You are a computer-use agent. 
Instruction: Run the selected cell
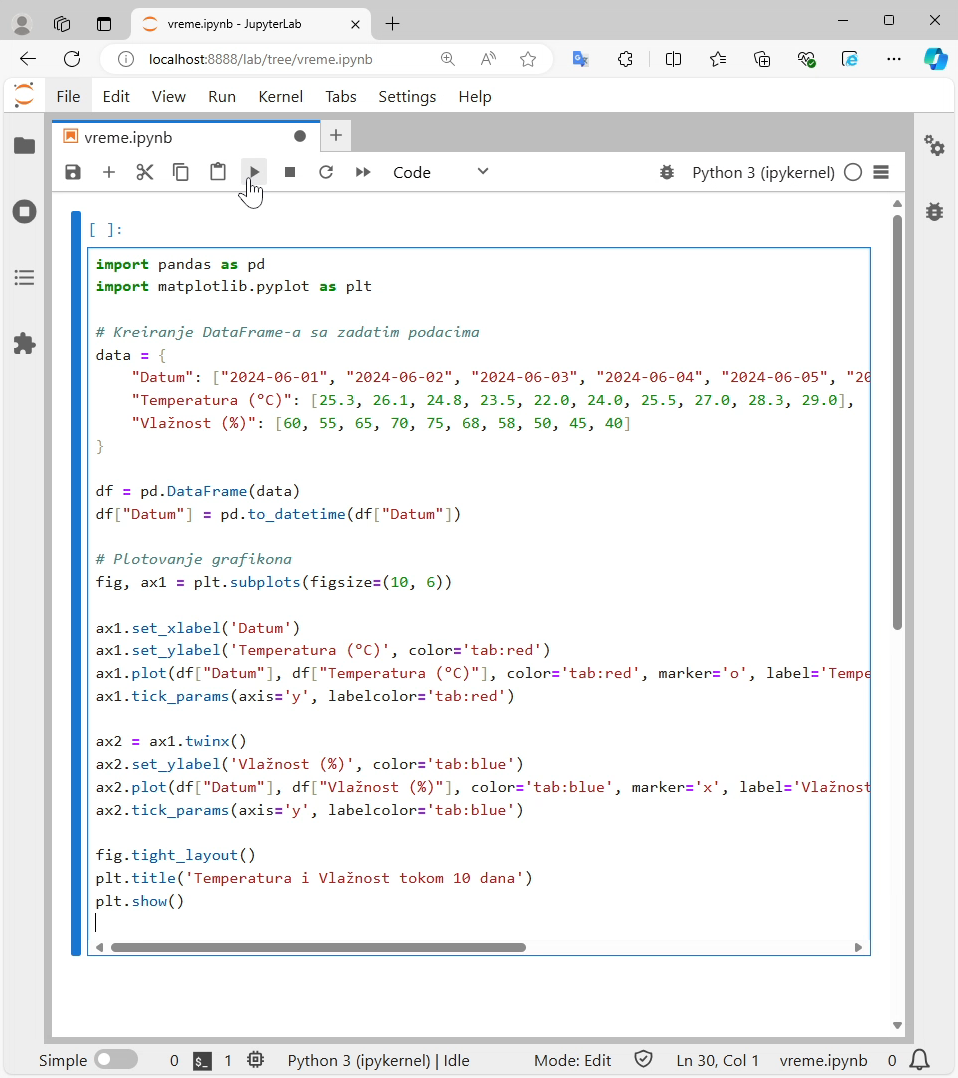(x=254, y=172)
